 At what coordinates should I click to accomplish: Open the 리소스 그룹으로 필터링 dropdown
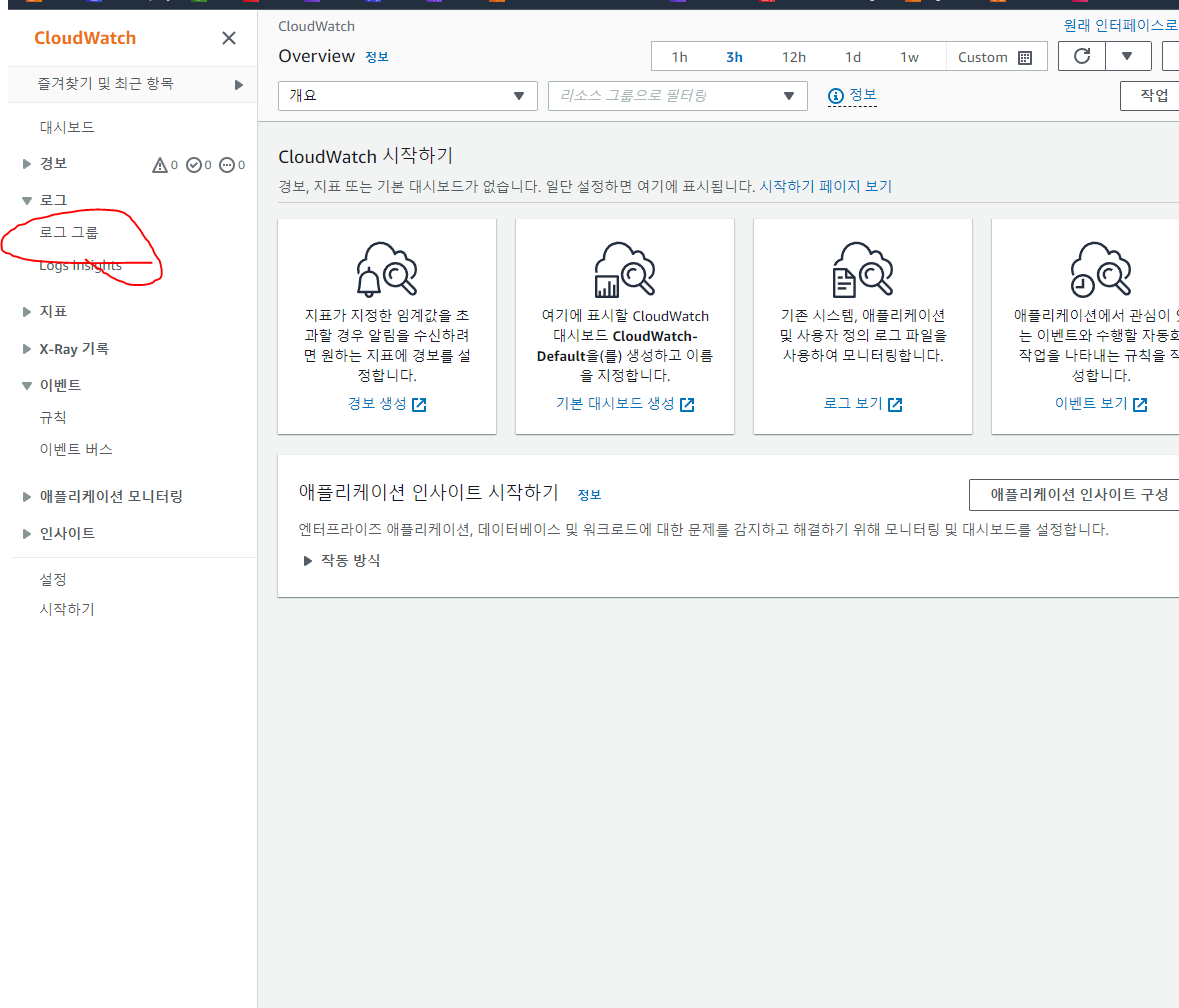point(677,95)
